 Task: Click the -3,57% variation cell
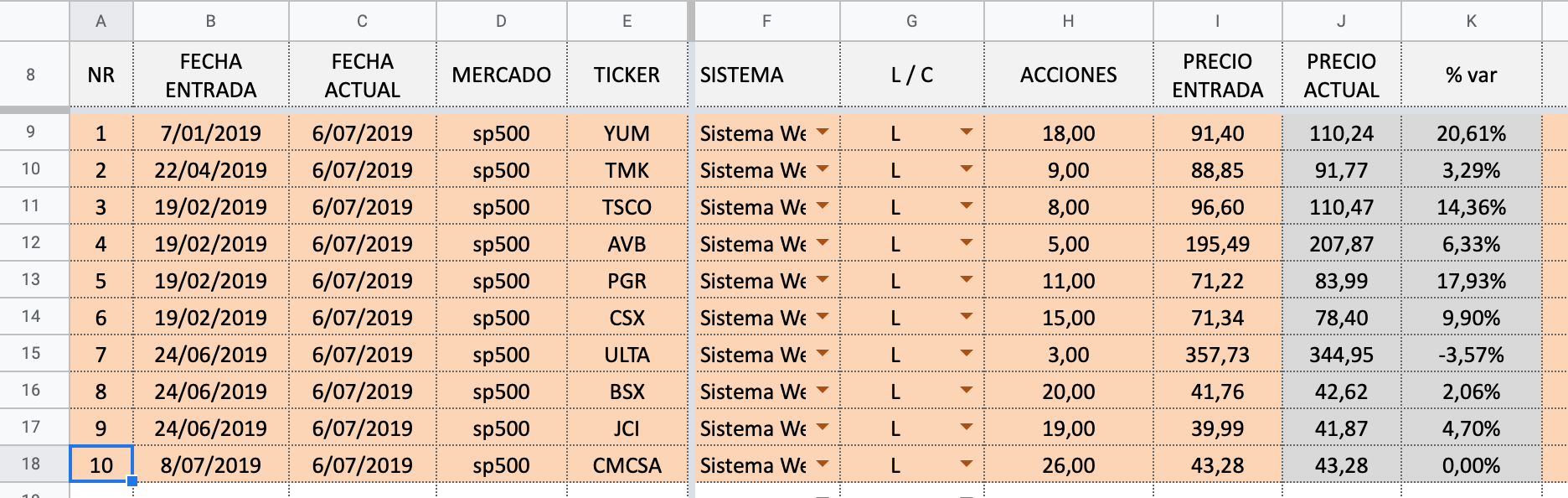pos(1471,355)
